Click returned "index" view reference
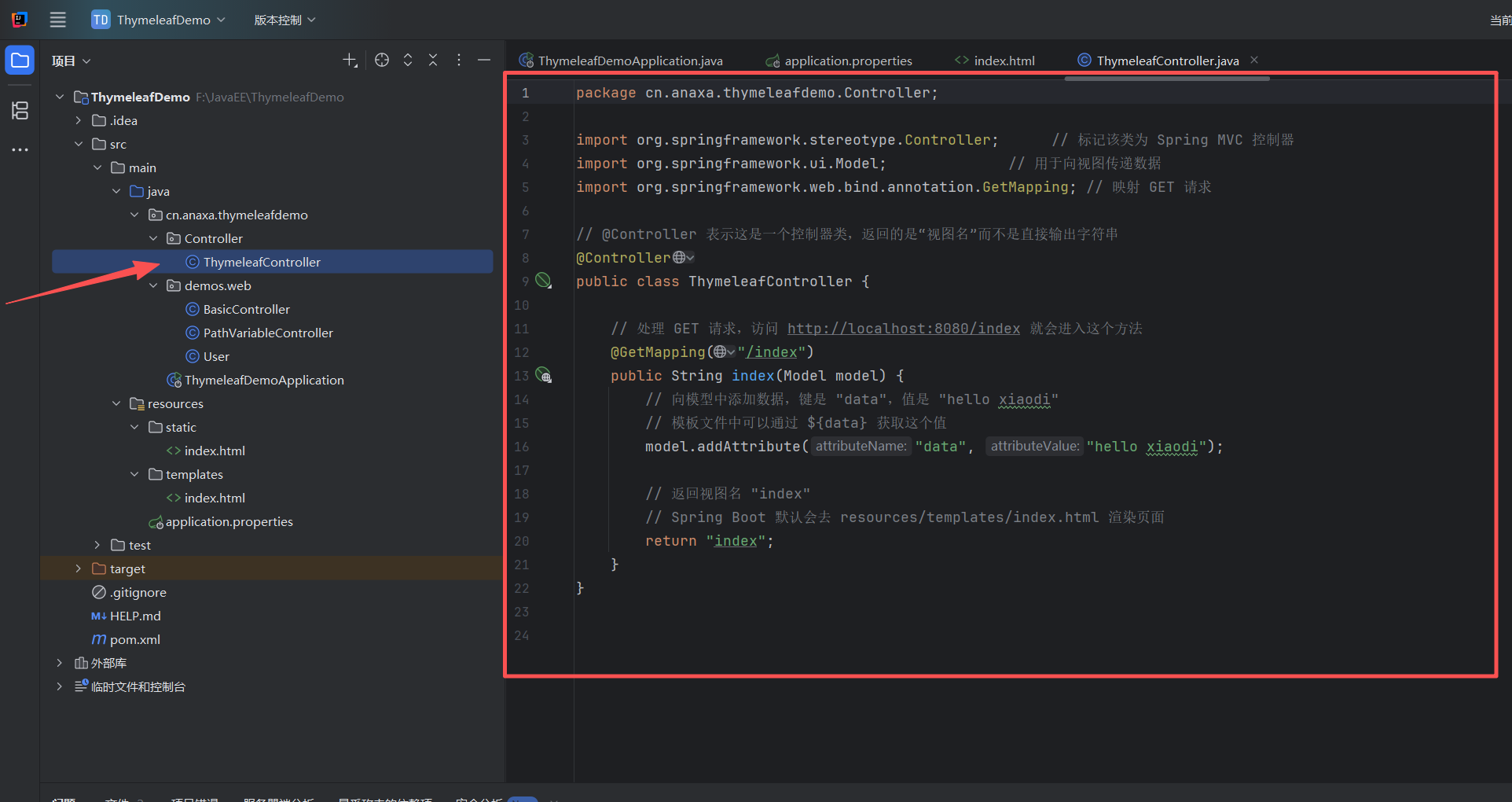Image resolution: width=1512 pixels, height=802 pixels. tap(736, 541)
